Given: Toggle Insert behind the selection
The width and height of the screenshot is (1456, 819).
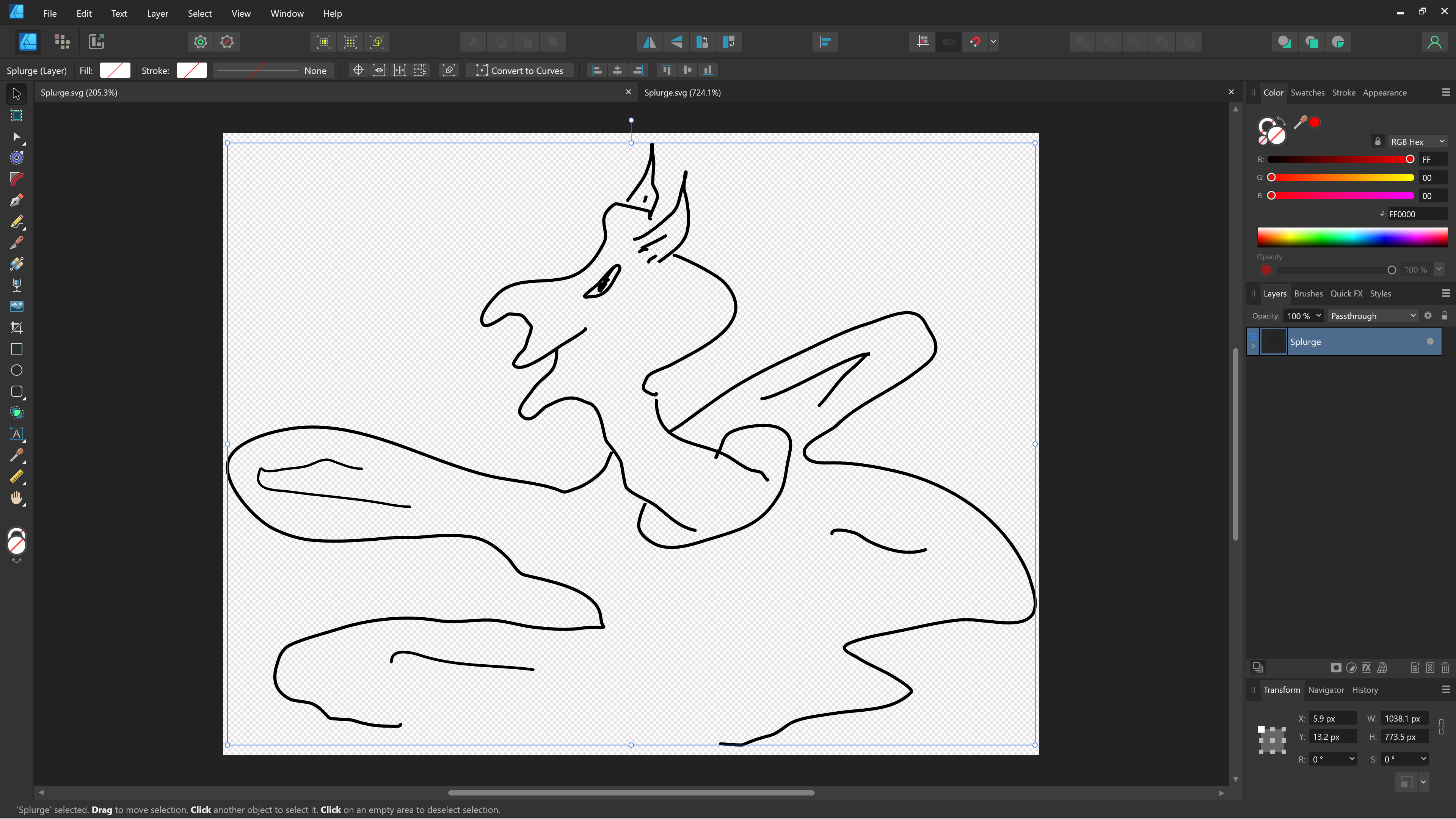Looking at the screenshot, I should click(x=1284, y=41).
